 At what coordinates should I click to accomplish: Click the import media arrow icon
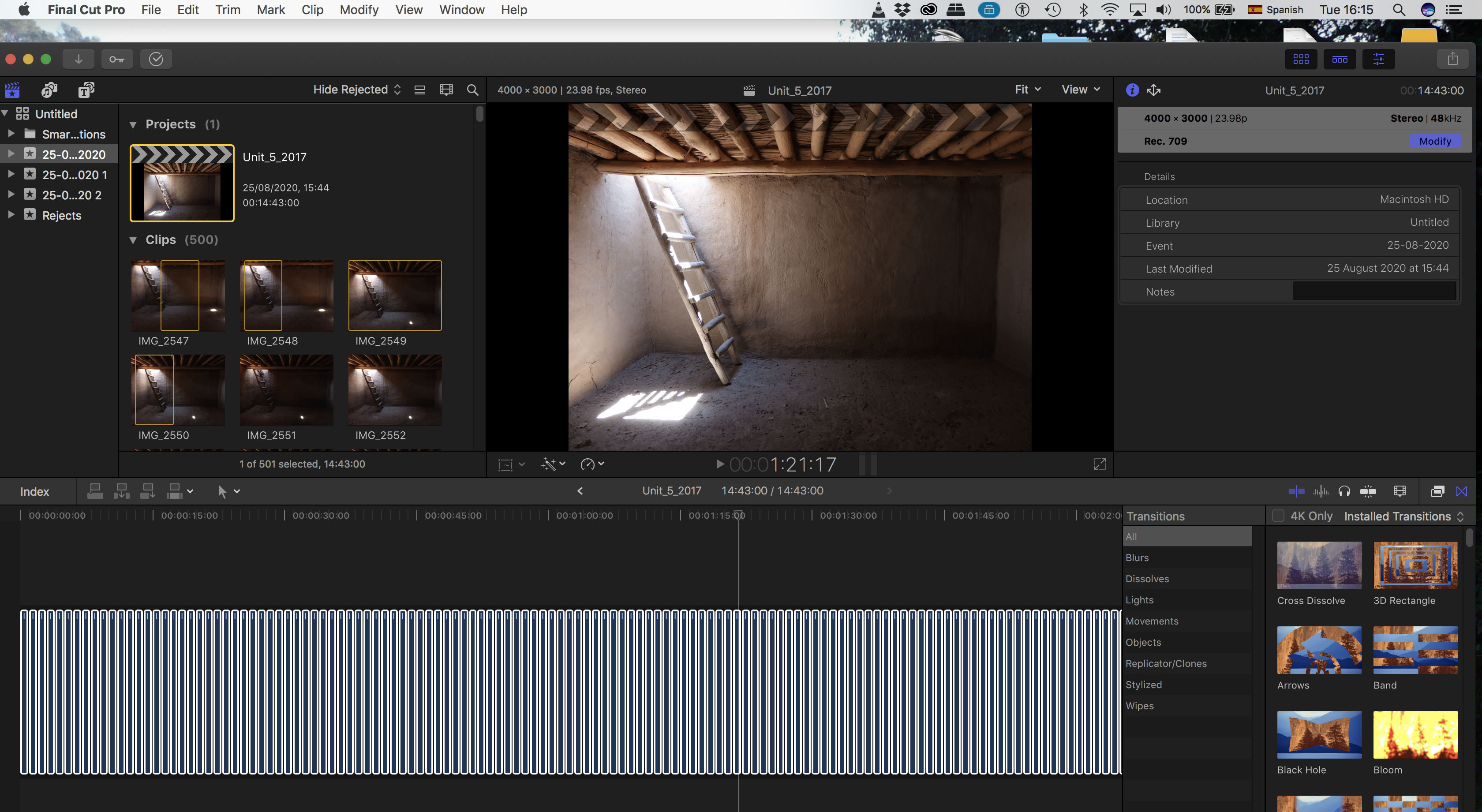tap(78, 59)
